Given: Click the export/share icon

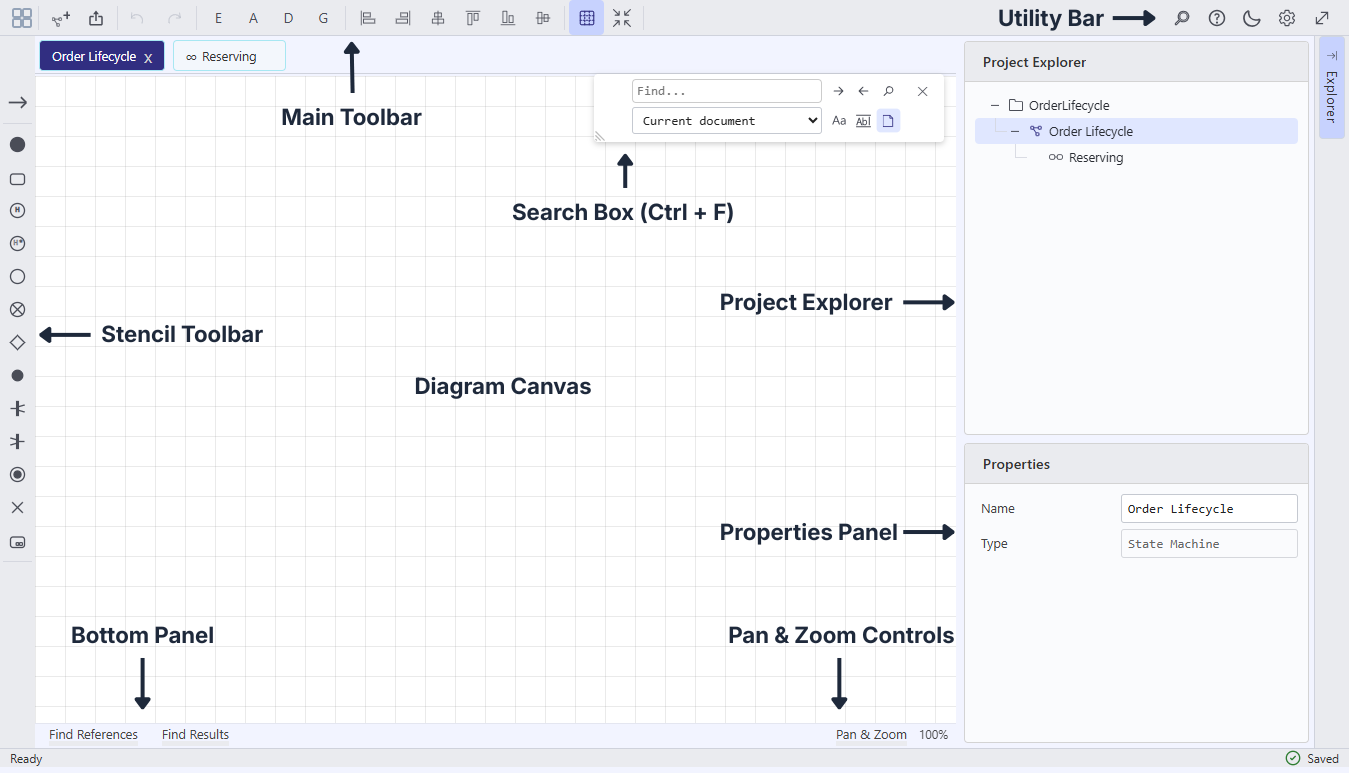Looking at the screenshot, I should pos(96,18).
